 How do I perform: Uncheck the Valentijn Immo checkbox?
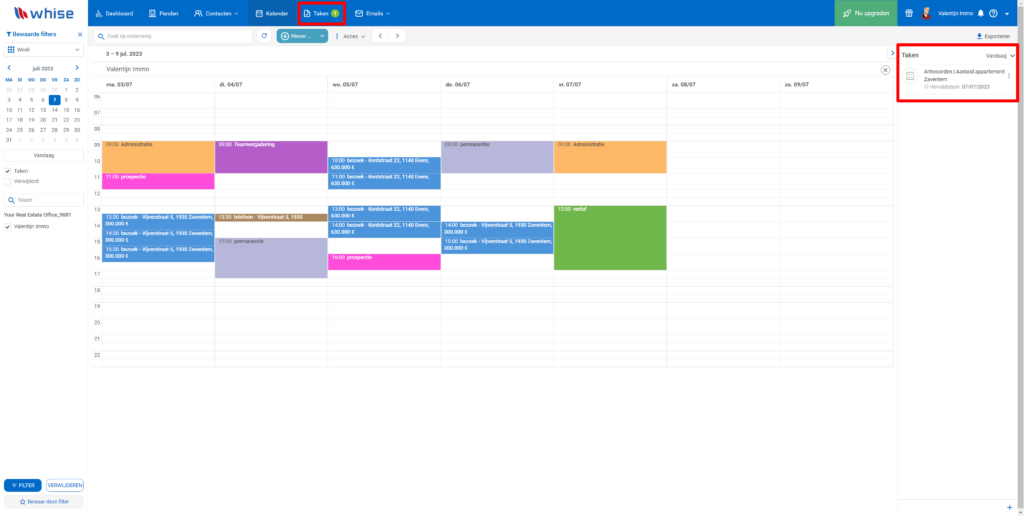coord(8,226)
